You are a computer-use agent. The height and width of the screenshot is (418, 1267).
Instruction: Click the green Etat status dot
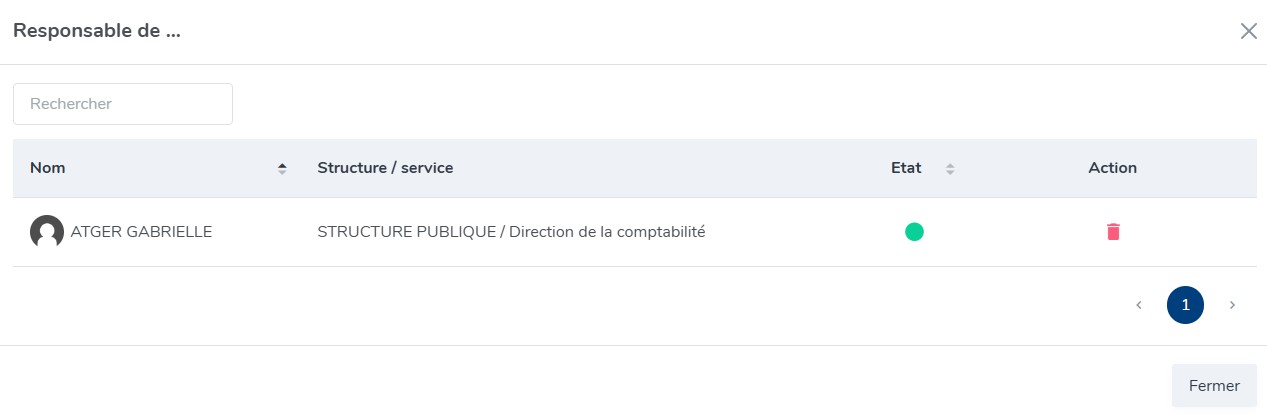(x=914, y=232)
